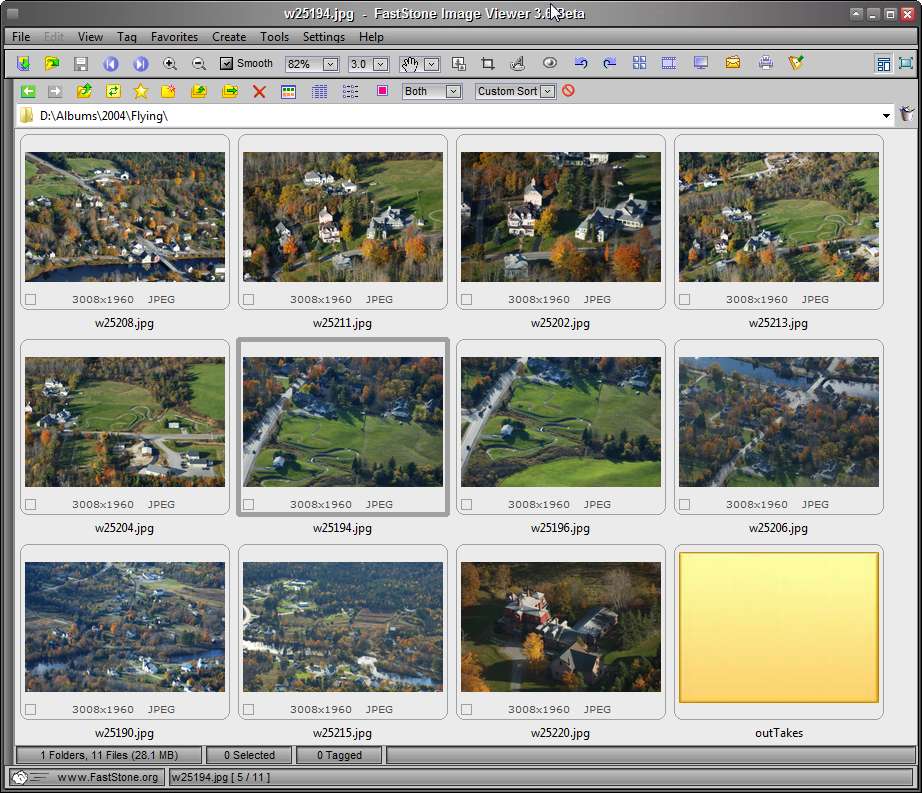Click the D:\Albums\2004\Flying\ path field
The image size is (922, 793).
tap(453, 116)
